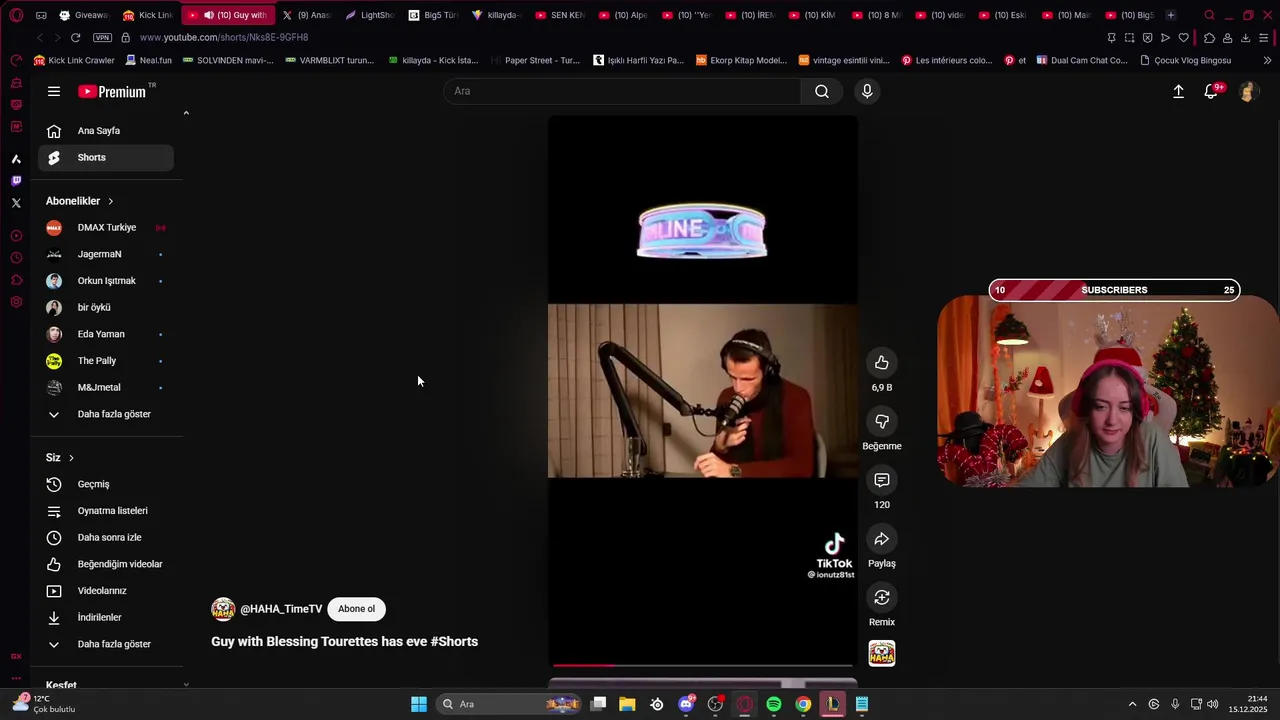This screenshot has height=720, width=1280.
Task: Click the VPN badge in address bar
Action: click(102, 37)
